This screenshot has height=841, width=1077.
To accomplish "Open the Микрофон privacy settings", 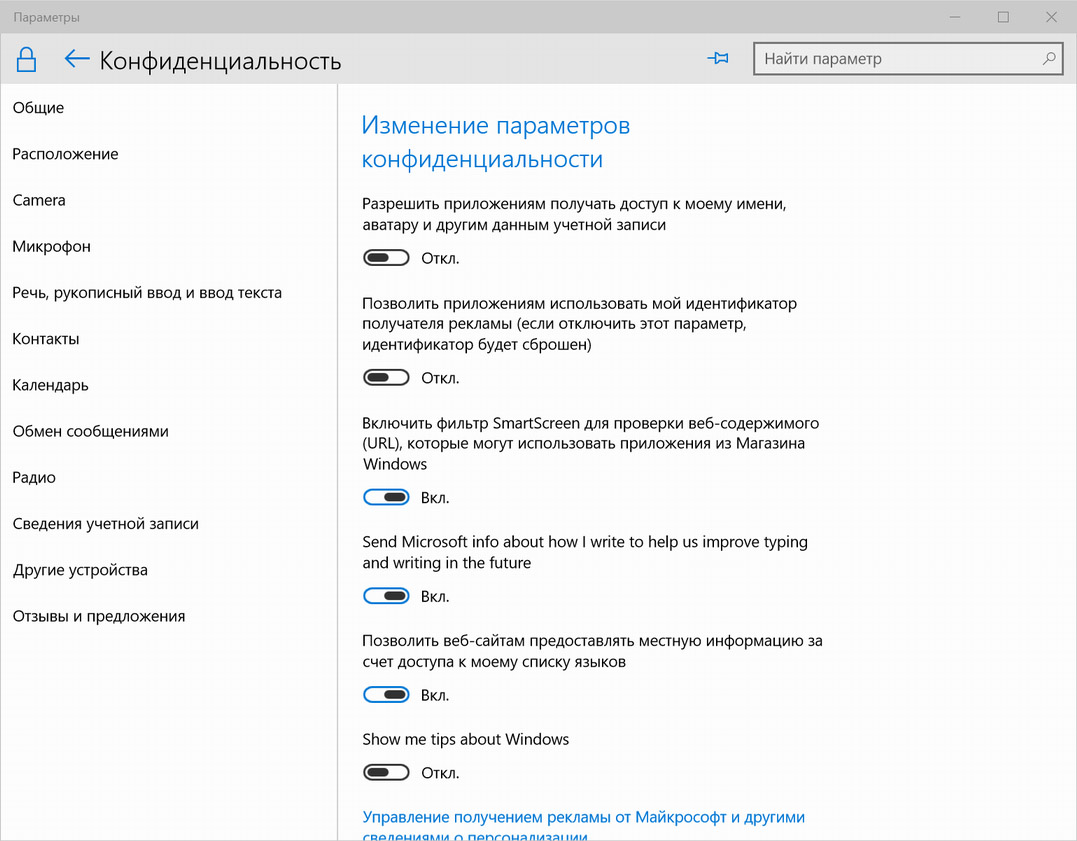I will coord(52,246).
